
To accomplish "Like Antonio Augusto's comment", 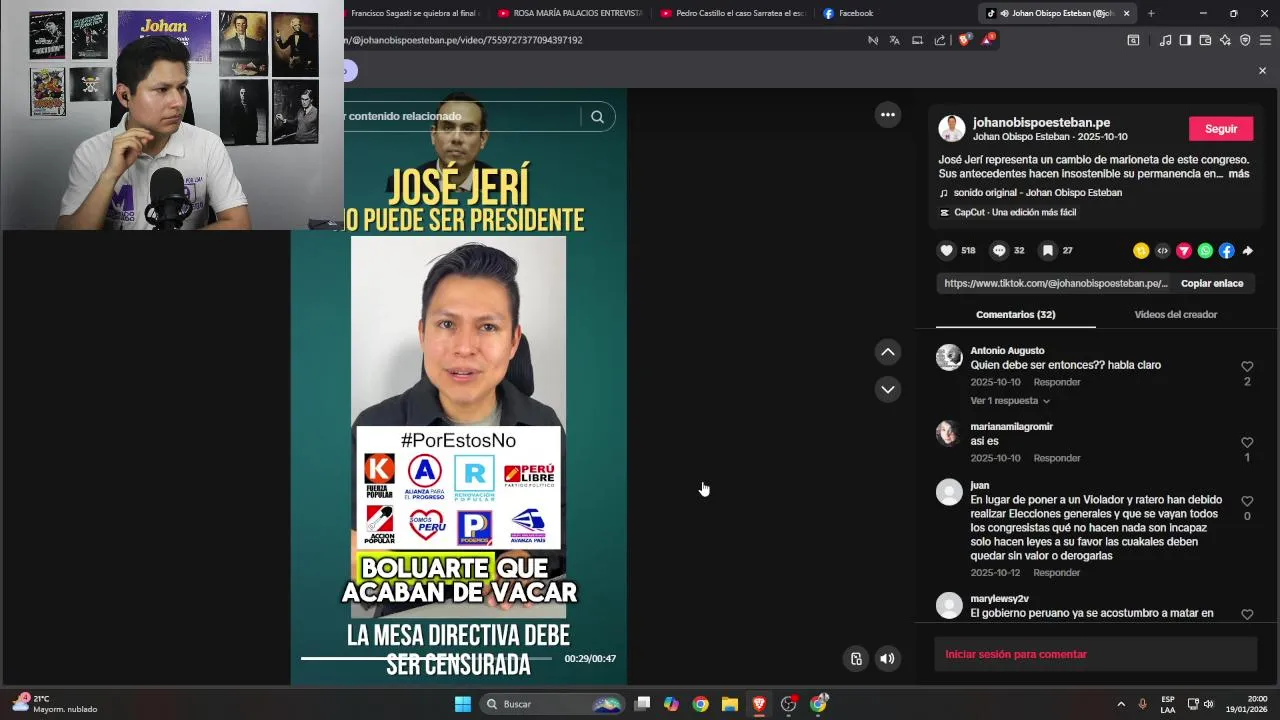I will click(1247, 367).
